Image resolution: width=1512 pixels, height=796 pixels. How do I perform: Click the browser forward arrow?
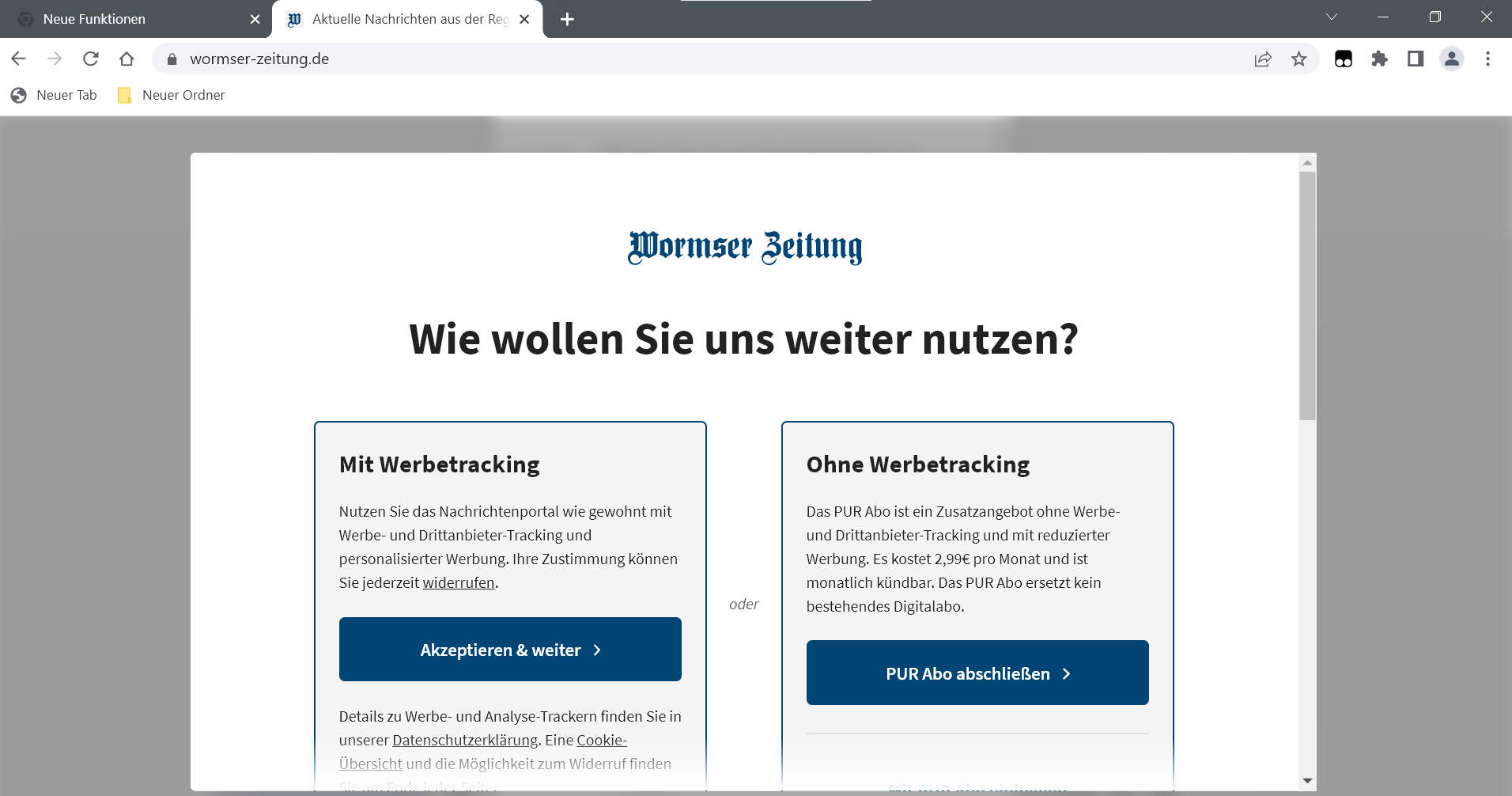tap(55, 59)
